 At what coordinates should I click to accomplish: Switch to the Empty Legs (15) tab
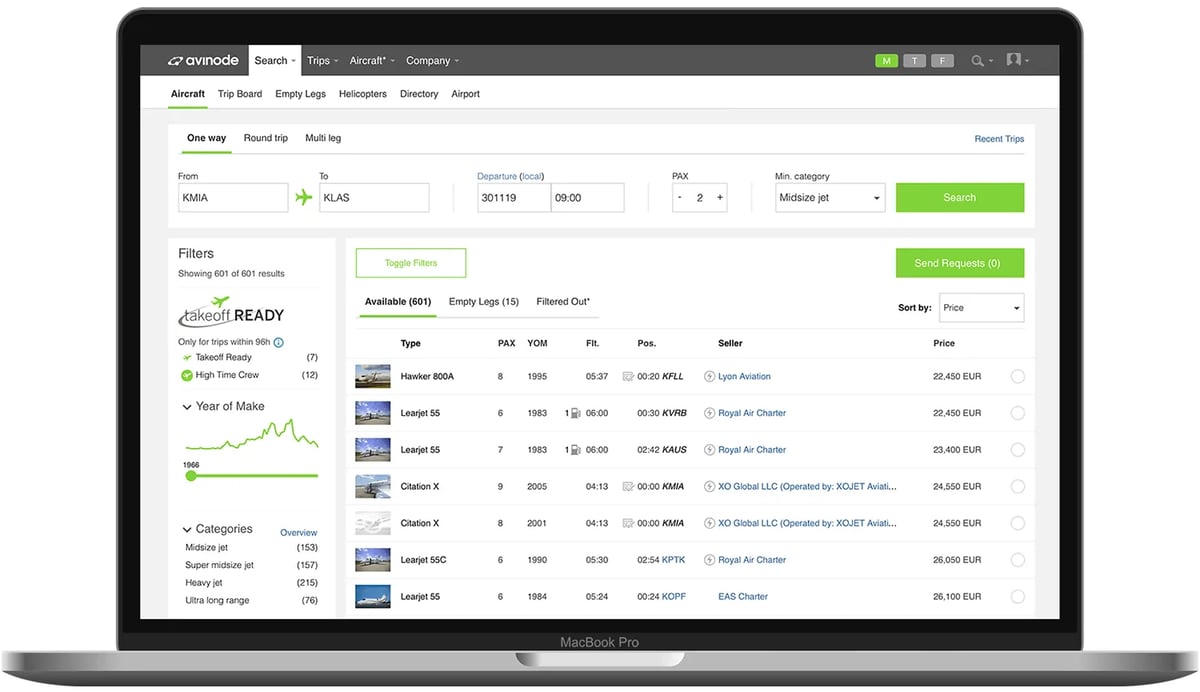(483, 302)
